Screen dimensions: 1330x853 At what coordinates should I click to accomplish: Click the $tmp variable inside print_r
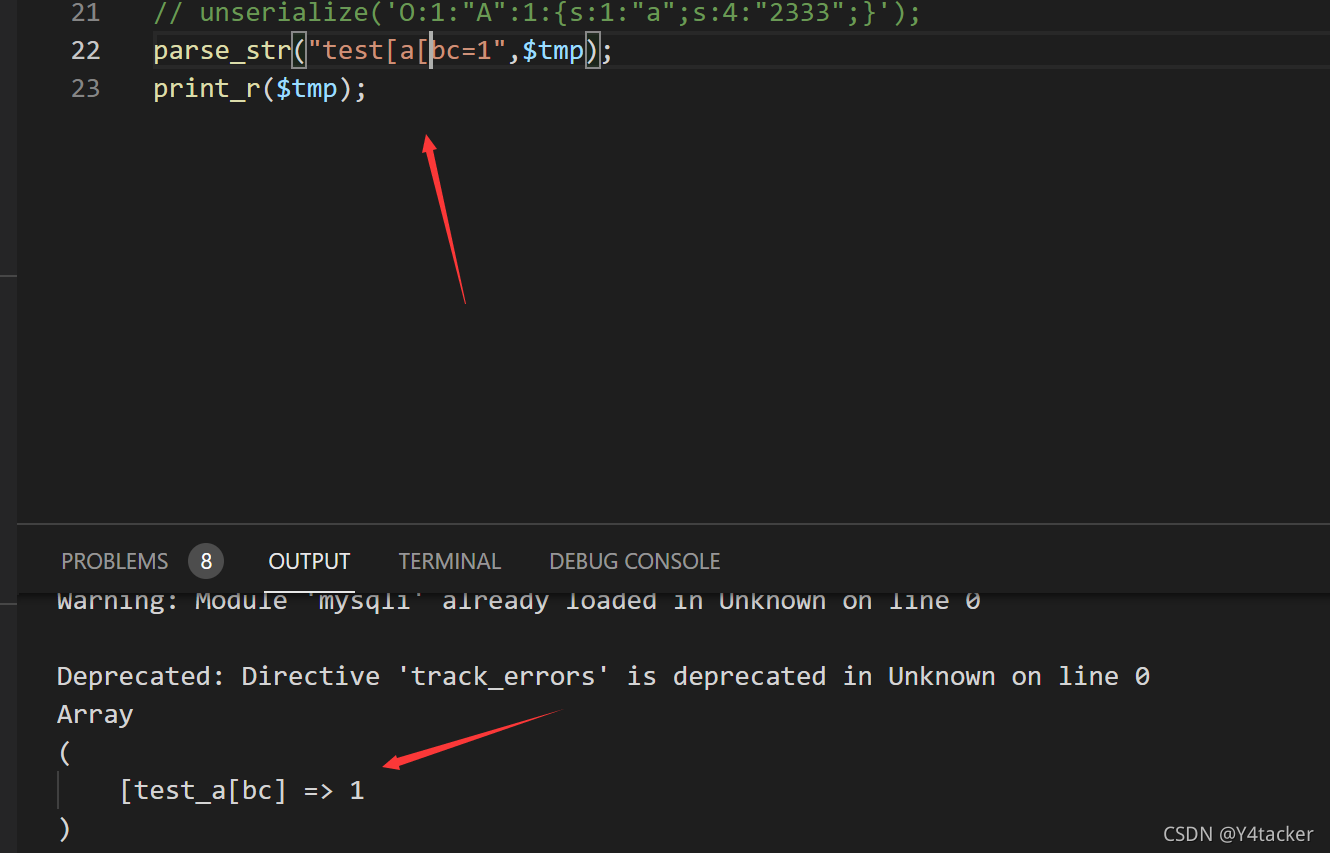click(307, 88)
